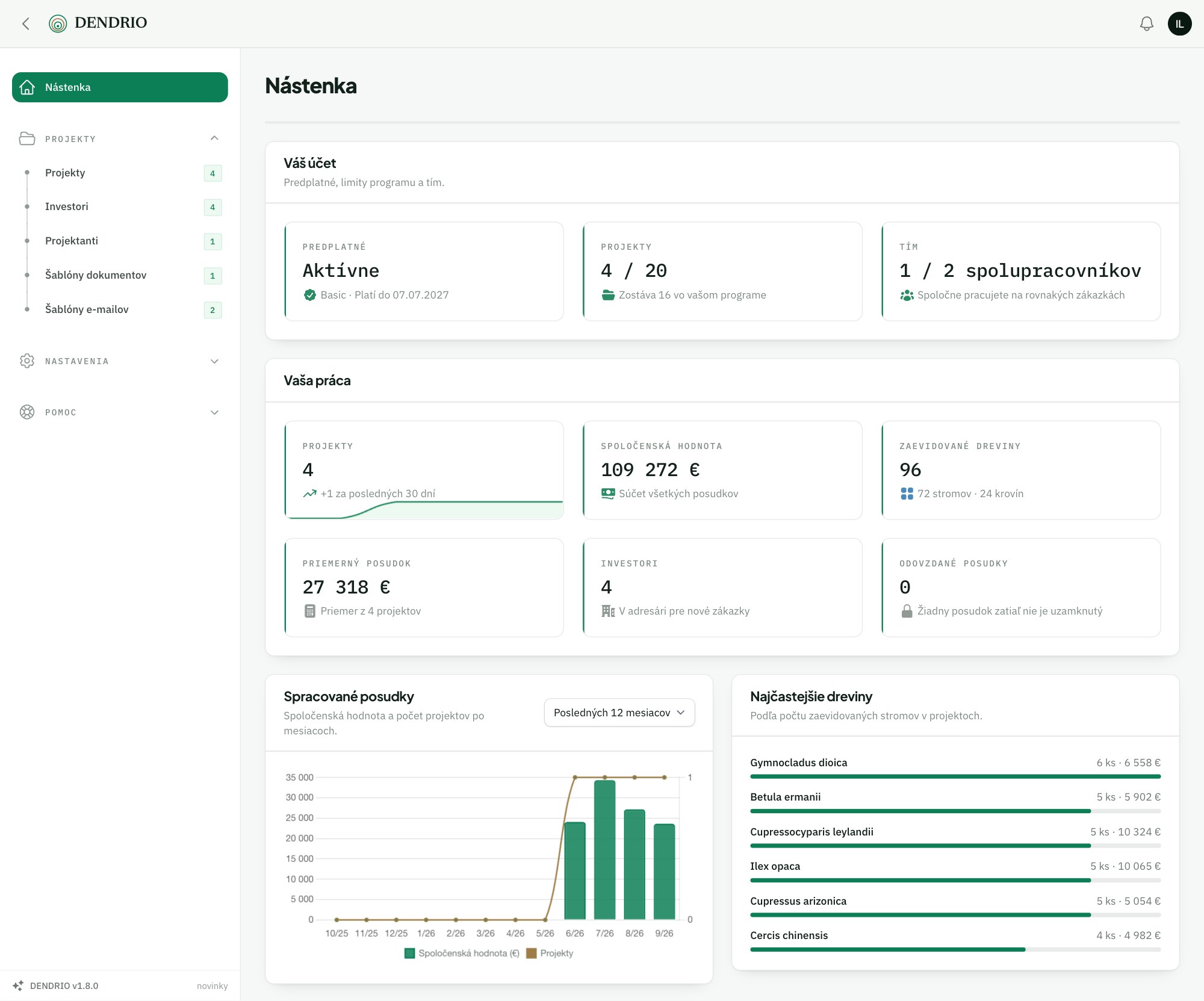Open Projekty list in sidebar

coord(120,173)
